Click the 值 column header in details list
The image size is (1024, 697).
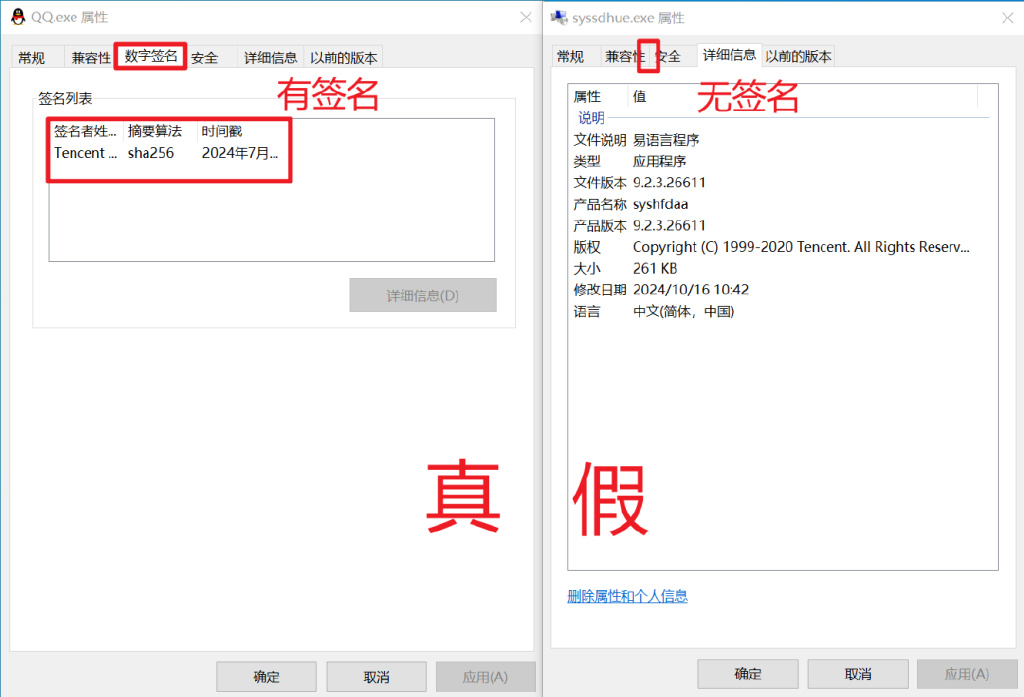tap(803, 97)
